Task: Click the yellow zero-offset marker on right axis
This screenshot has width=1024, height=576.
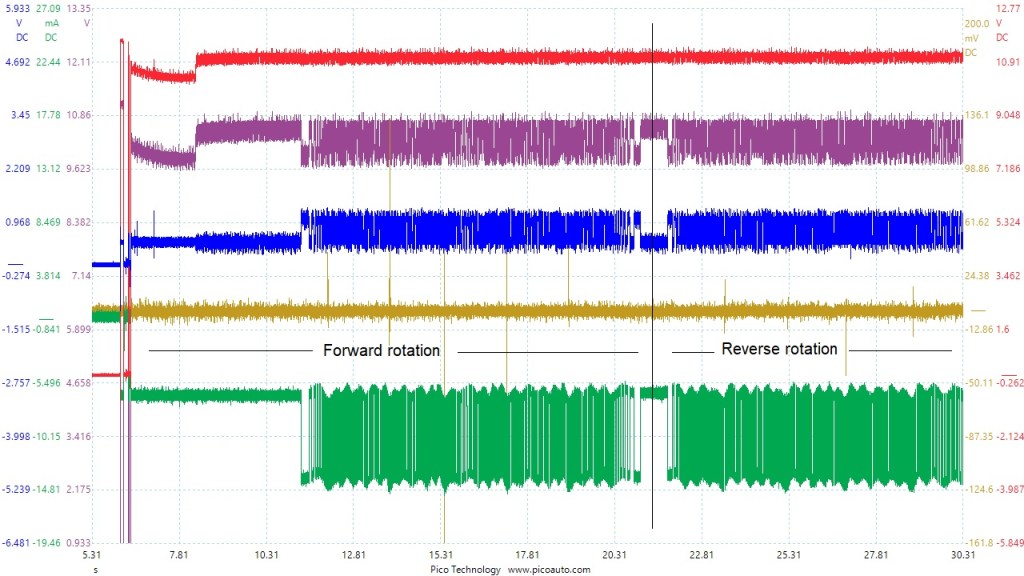Action: tap(978, 311)
